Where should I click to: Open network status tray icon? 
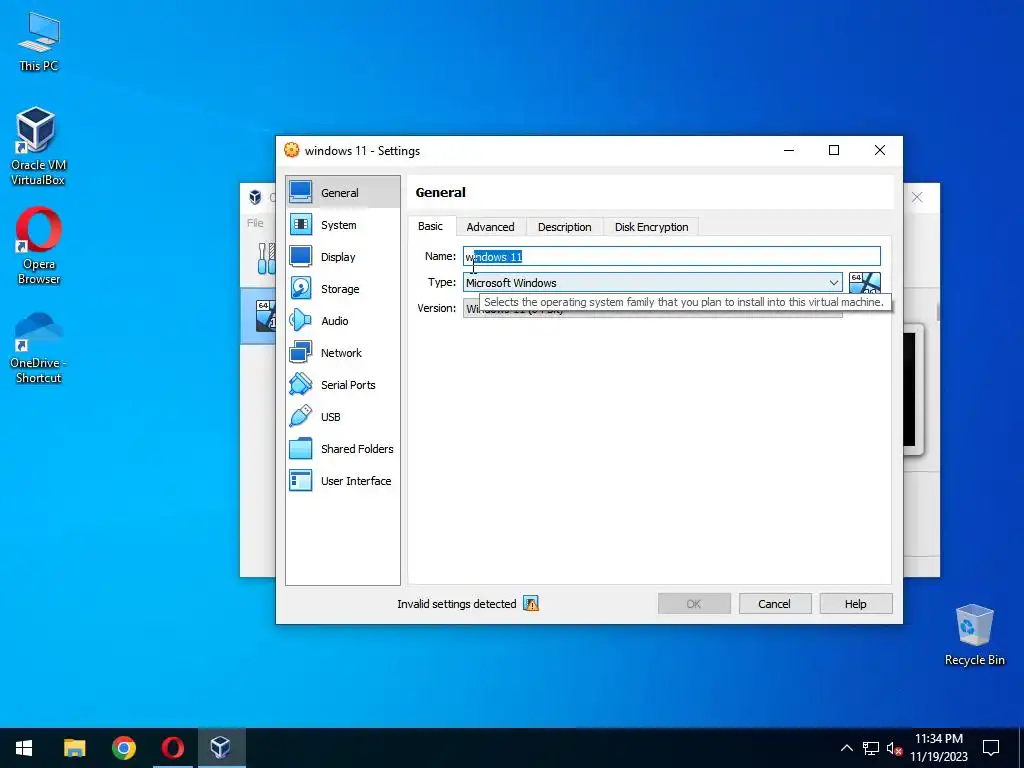[871, 748]
